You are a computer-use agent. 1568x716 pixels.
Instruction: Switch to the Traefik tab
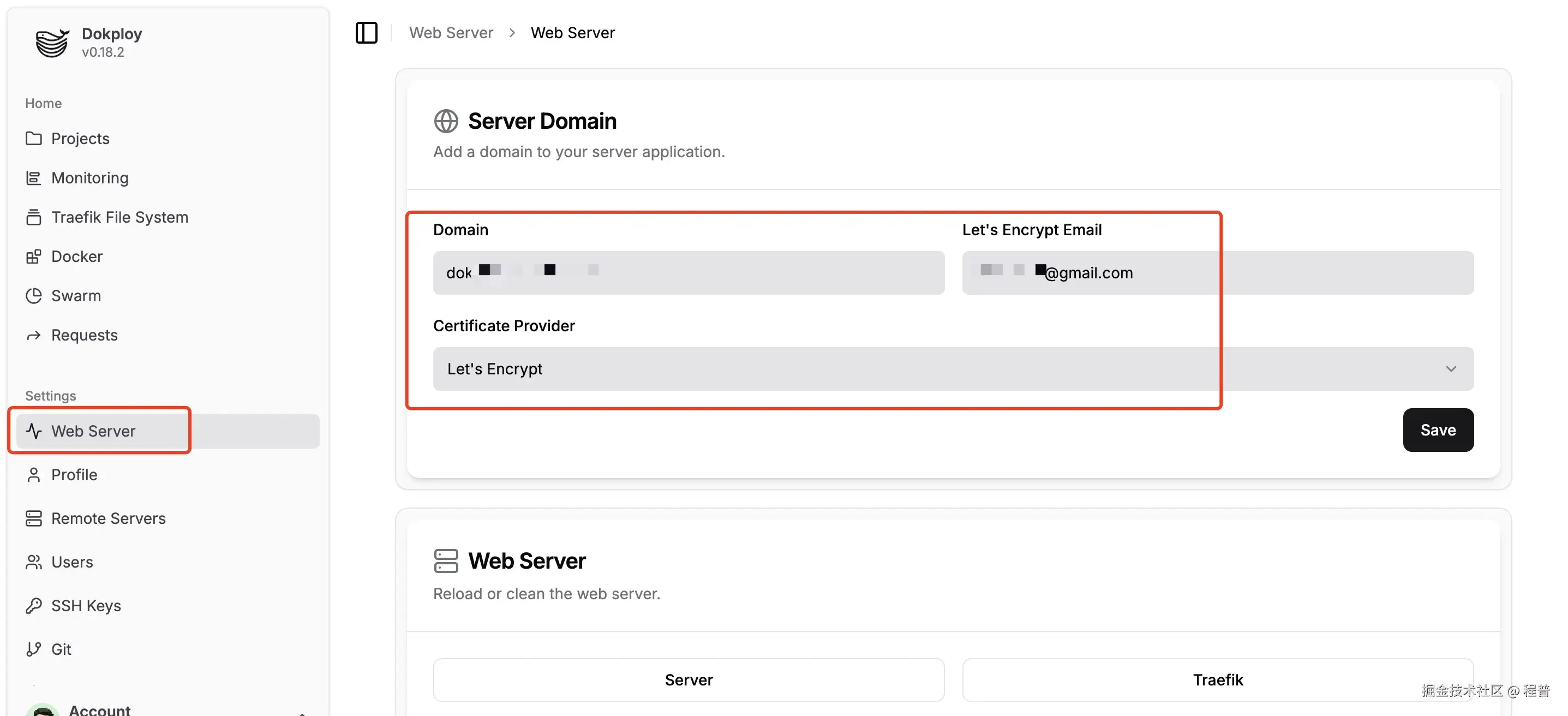(1217, 679)
